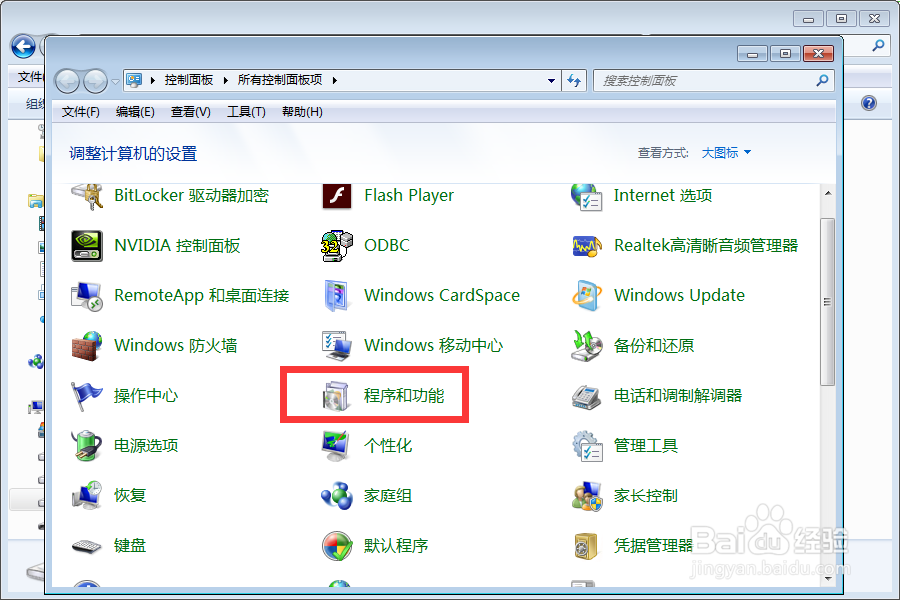Open 编辑(E) menu
Screen dimensions: 900x600
[135, 112]
